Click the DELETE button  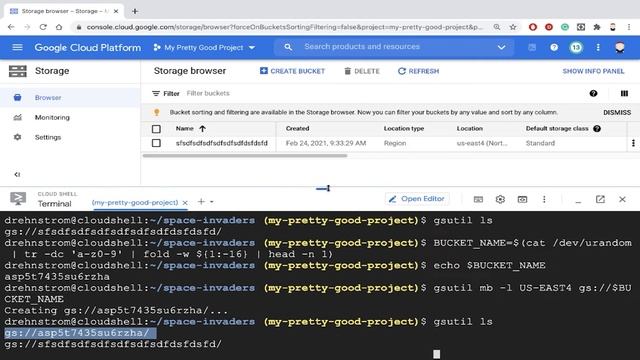(362, 71)
